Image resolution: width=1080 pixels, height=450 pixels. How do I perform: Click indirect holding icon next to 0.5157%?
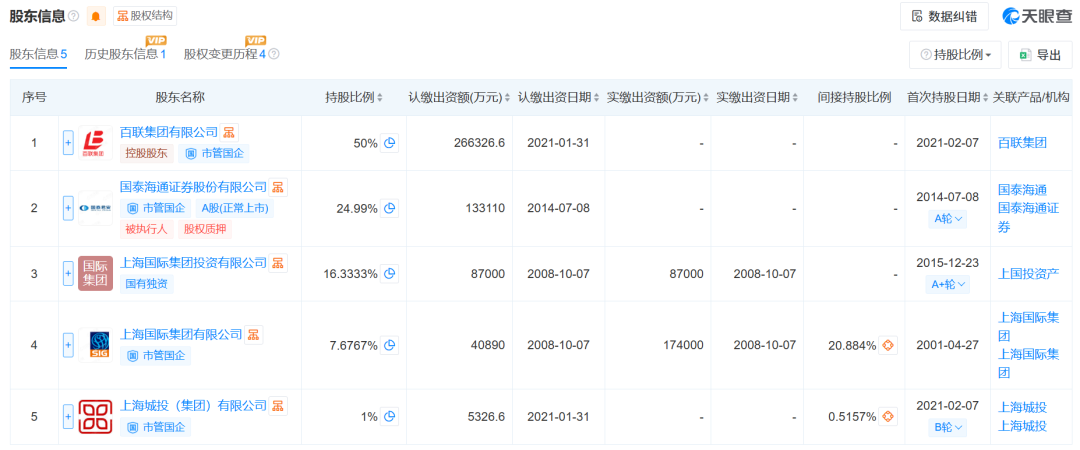tap(889, 416)
